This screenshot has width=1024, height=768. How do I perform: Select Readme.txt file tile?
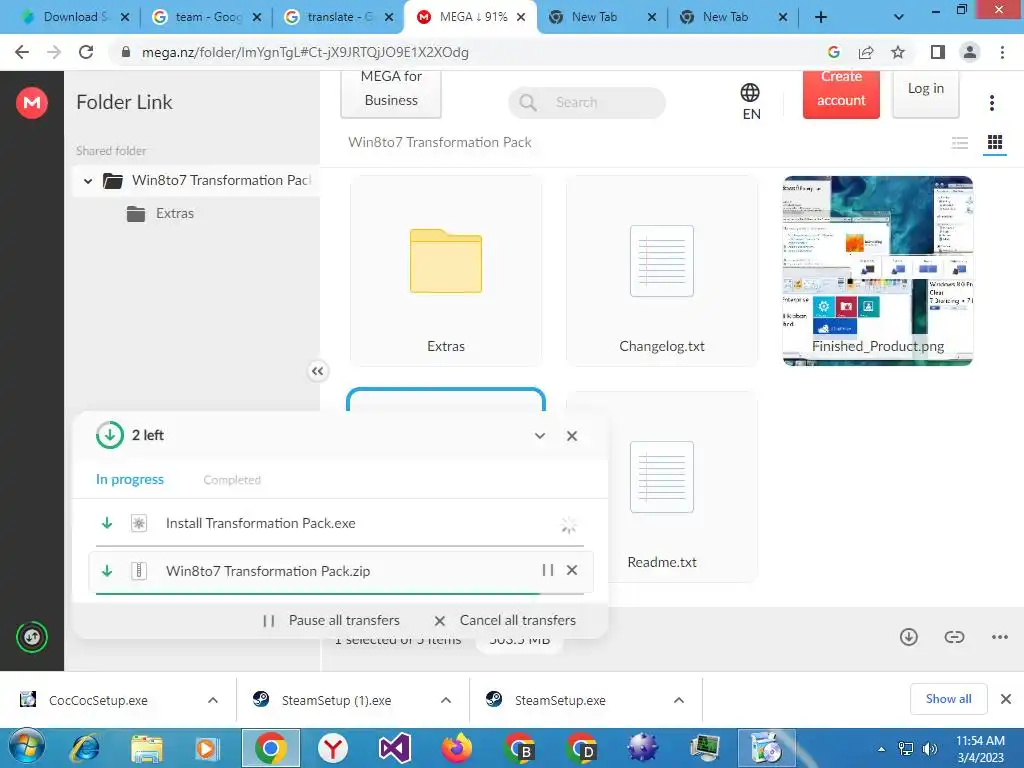pyautogui.click(x=662, y=487)
